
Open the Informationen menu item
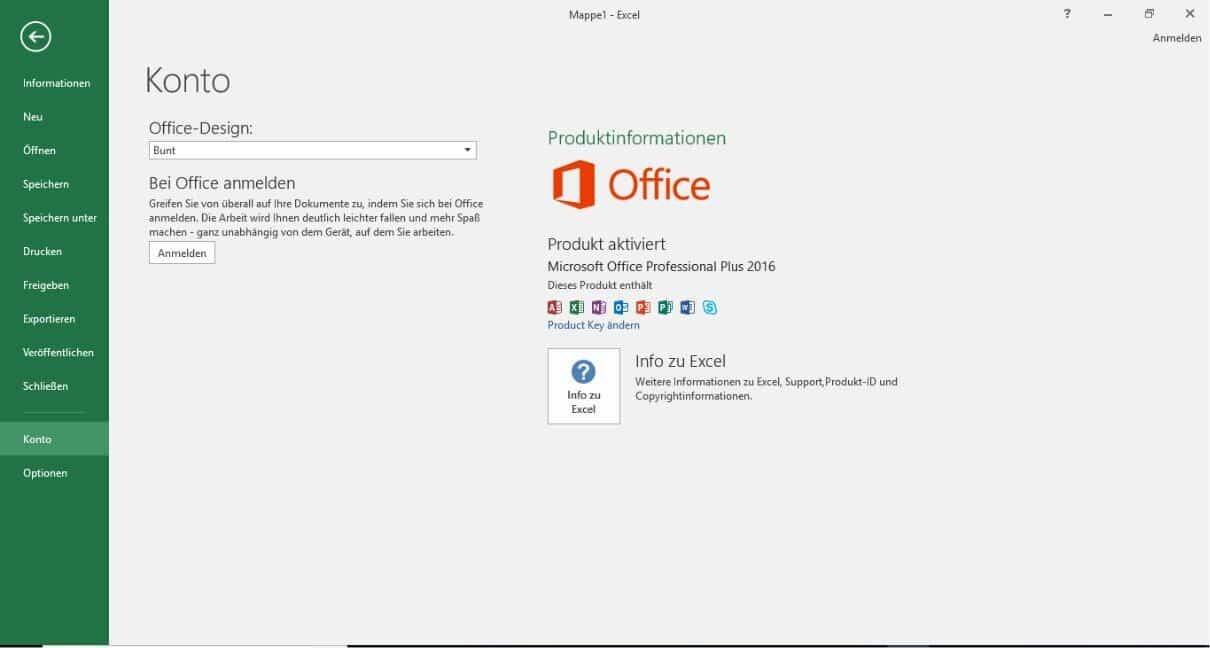coord(56,83)
